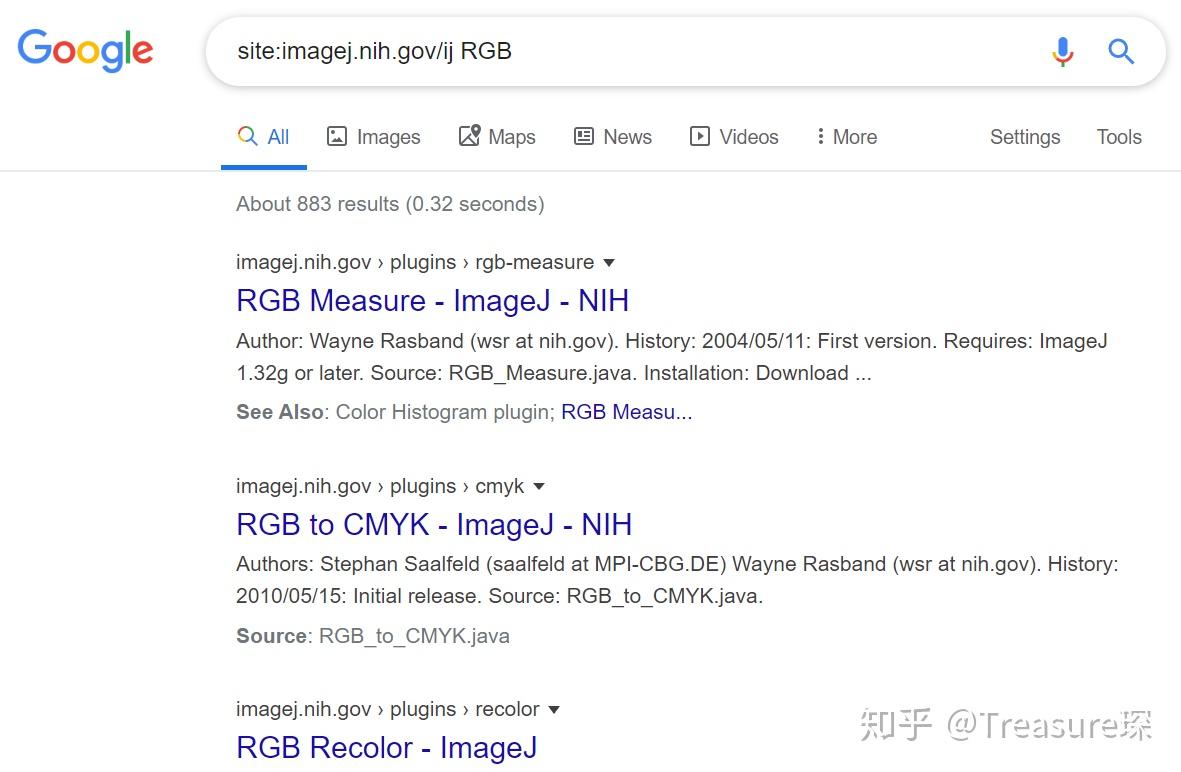Open the News tab icon
The image size is (1181, 772).
tap(584, 136)
